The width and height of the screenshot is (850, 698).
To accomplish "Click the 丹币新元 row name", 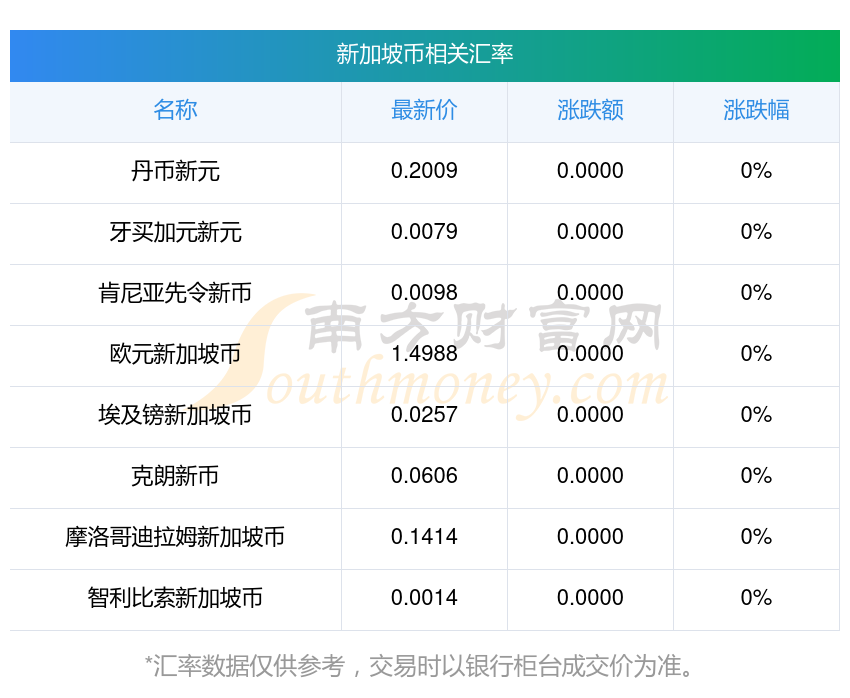I will pos(175,171).
